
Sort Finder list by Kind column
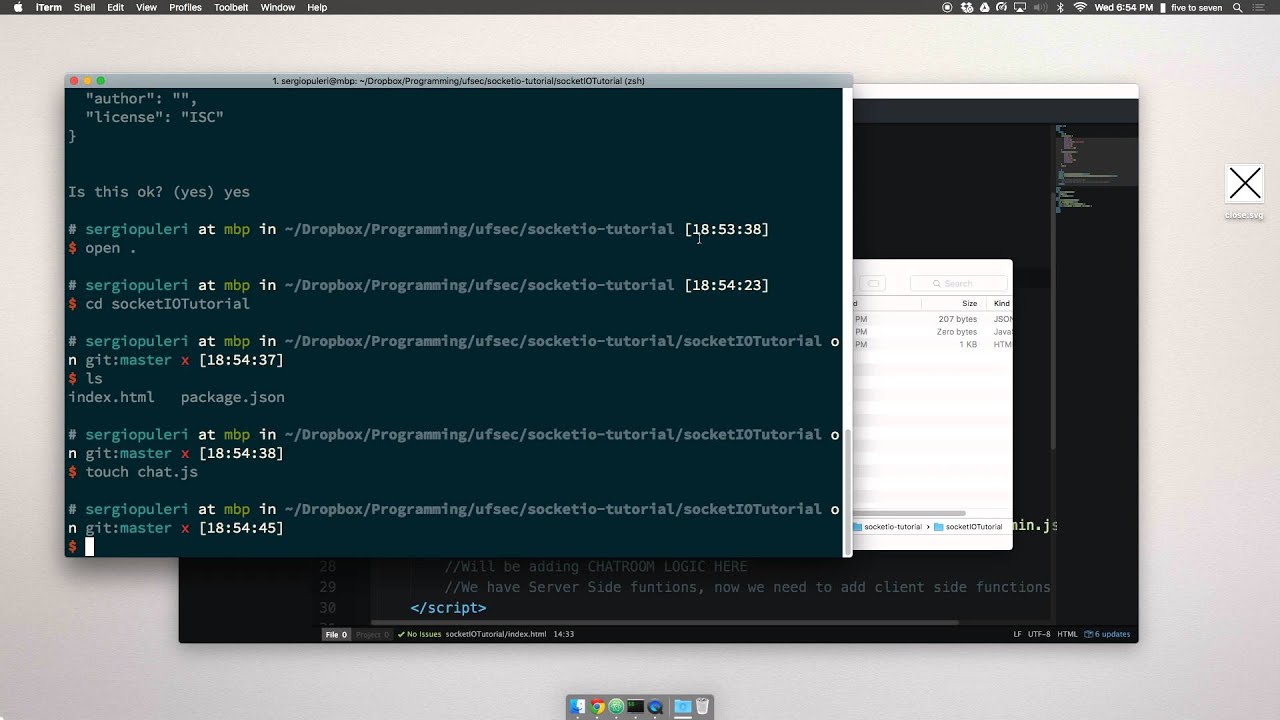point(1000,303)
